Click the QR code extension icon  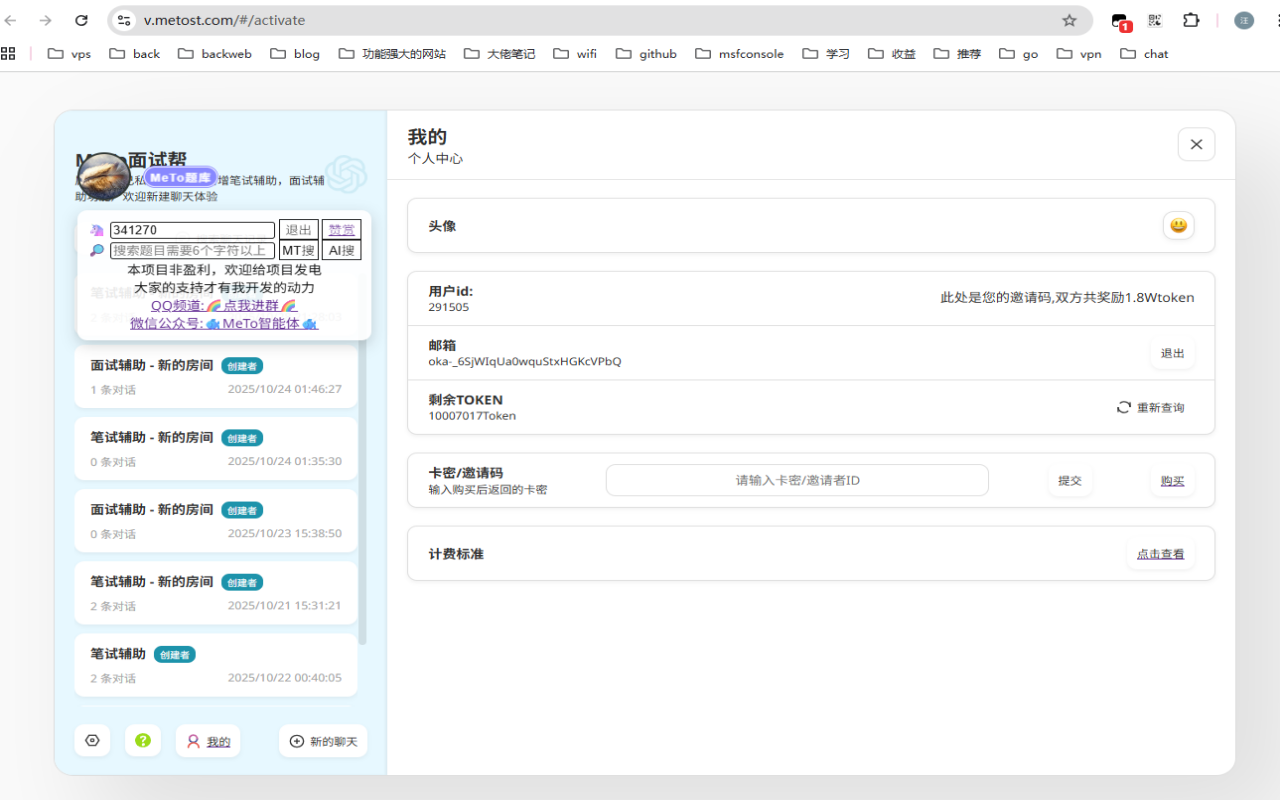point(1155,20)
